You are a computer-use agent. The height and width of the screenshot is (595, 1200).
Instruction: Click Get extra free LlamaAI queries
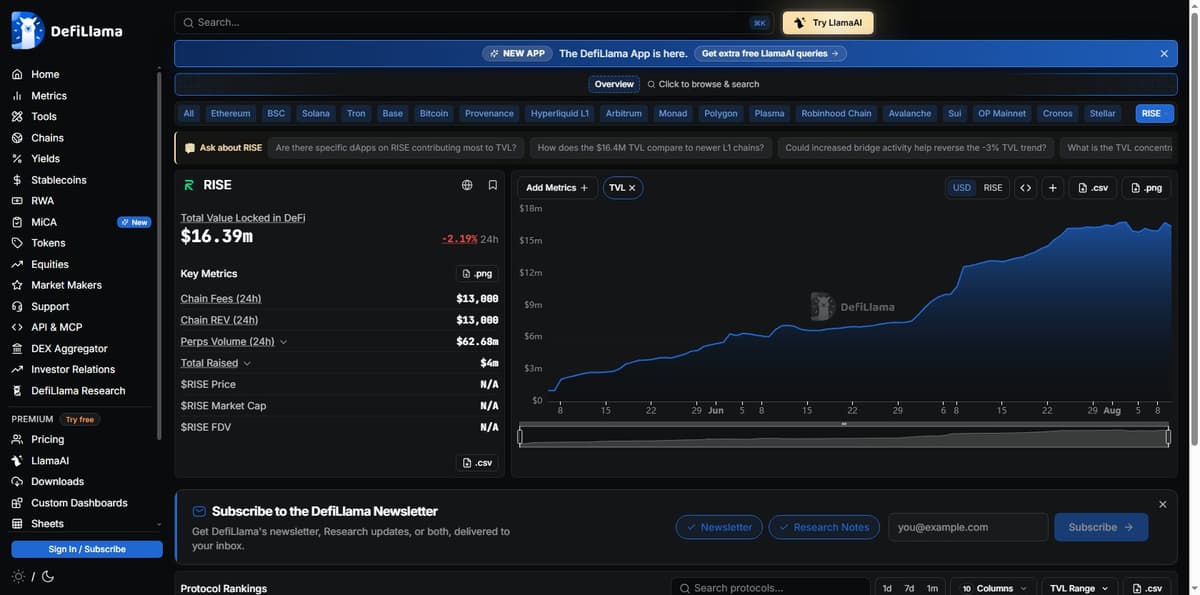point(770,53)
